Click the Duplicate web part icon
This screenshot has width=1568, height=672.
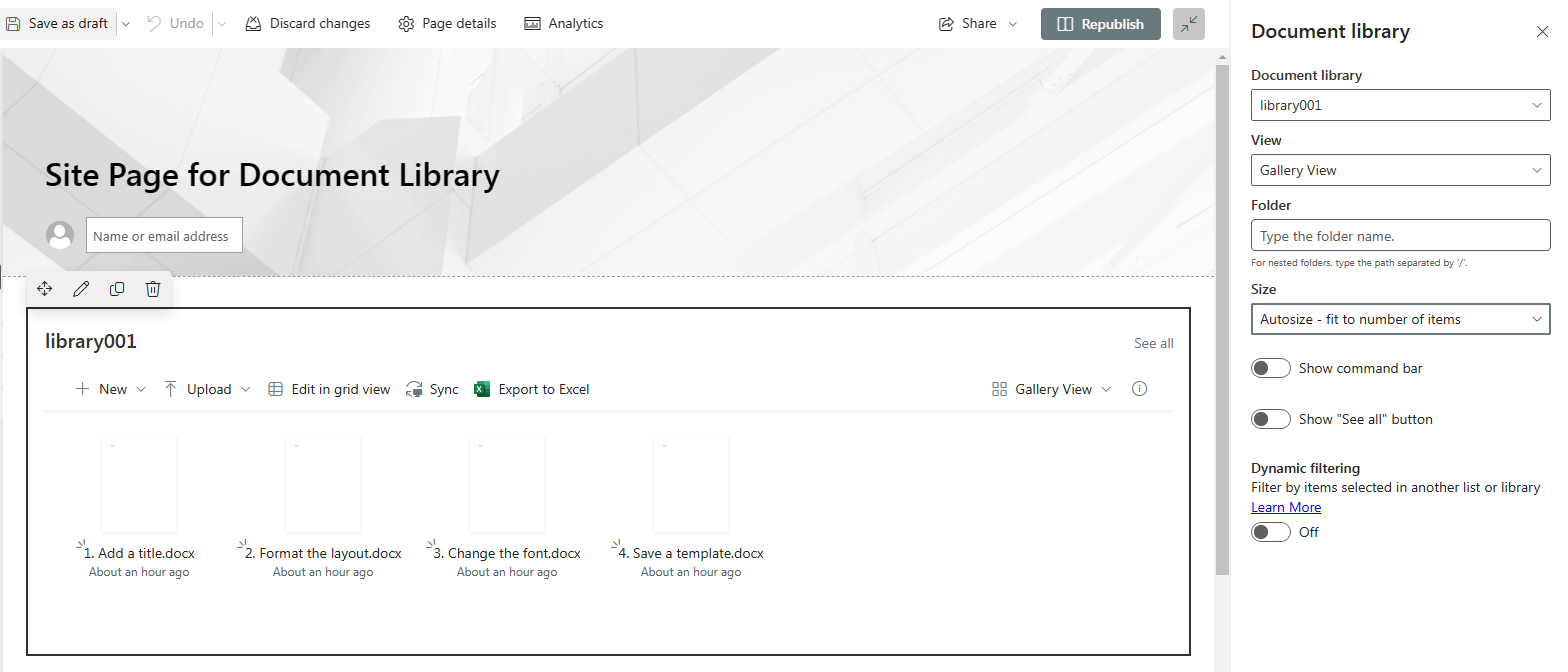(x=117, y=289)
